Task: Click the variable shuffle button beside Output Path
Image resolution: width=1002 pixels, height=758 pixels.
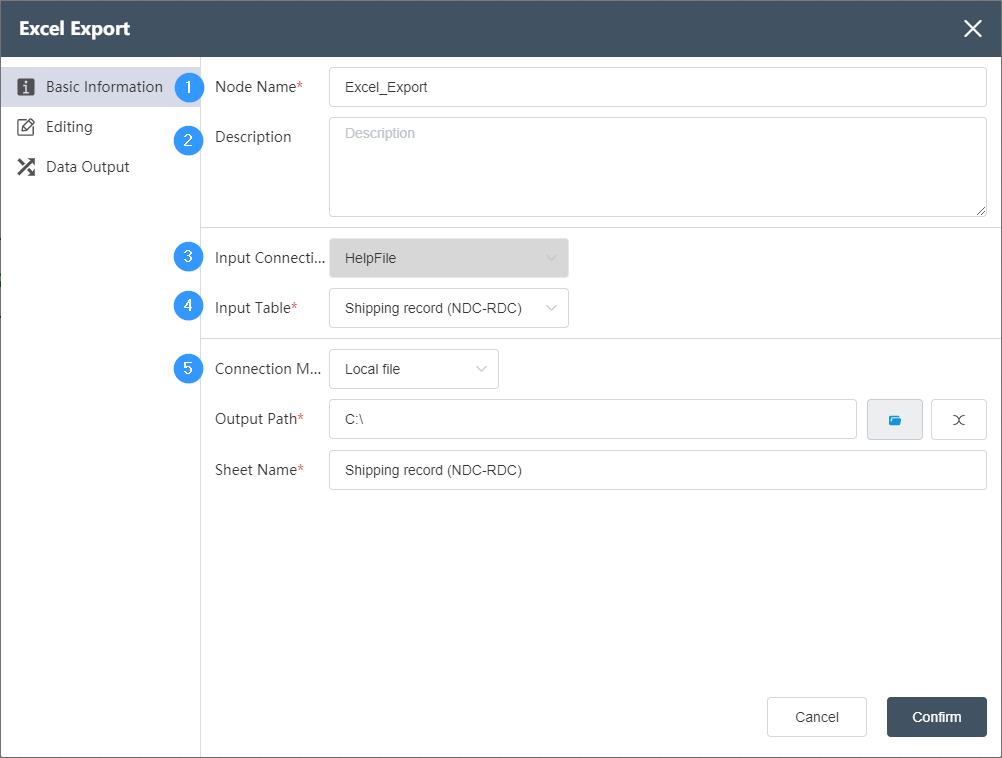Action: click(x=959, y=419)
